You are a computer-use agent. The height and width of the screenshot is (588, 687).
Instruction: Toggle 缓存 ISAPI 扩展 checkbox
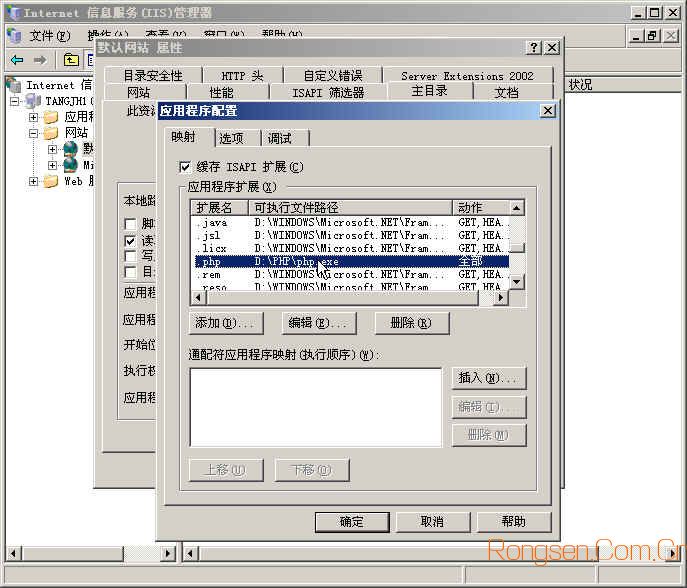[185, 167]
